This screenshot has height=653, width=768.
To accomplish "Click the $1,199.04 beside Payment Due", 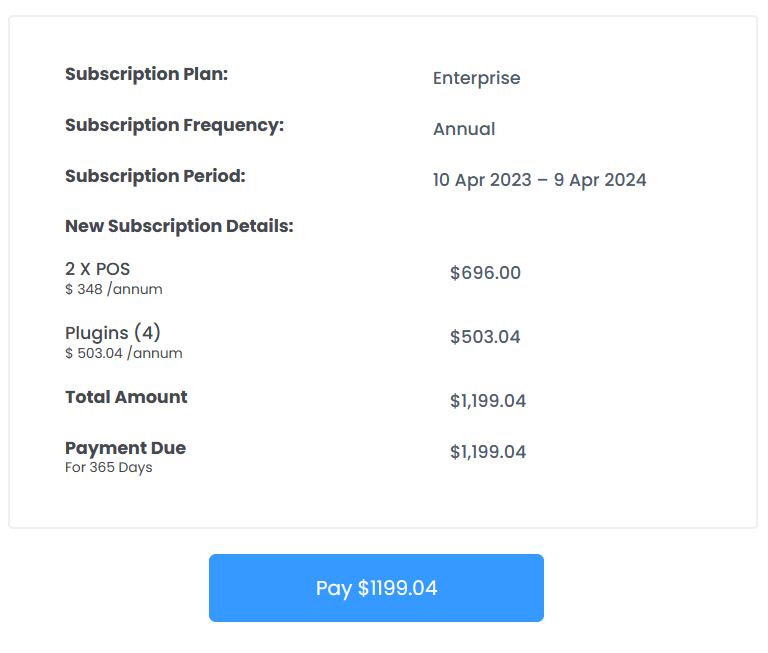I will pyautogui.click(x=488, y=452).
